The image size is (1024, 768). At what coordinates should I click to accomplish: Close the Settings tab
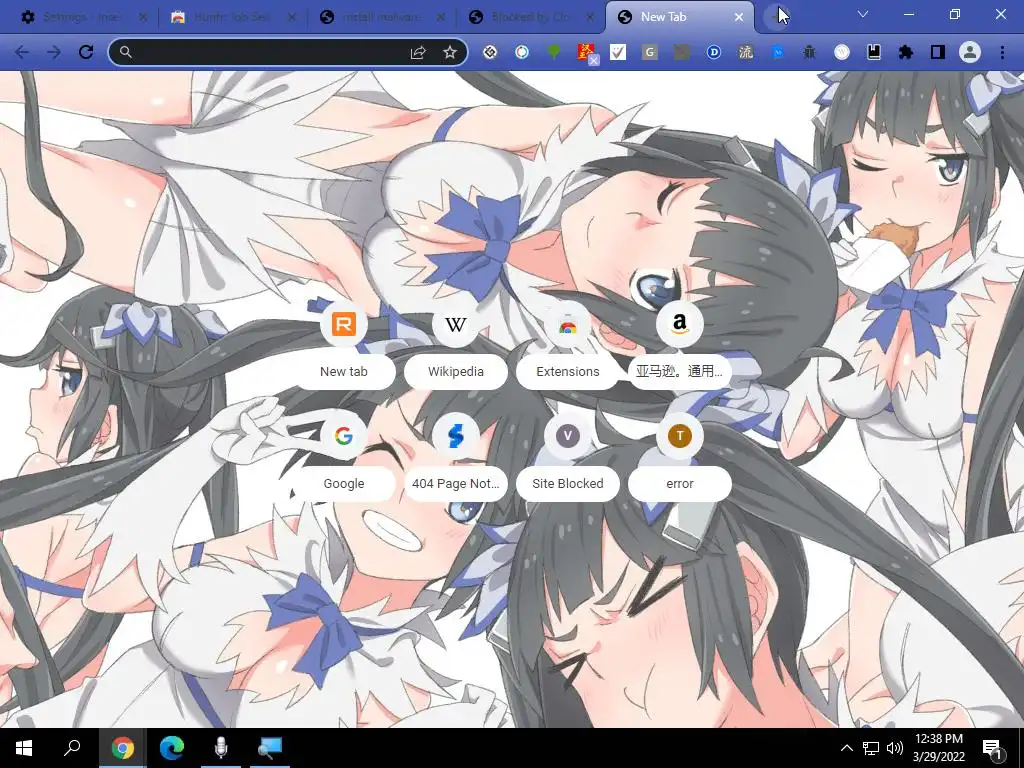[143, 17]
